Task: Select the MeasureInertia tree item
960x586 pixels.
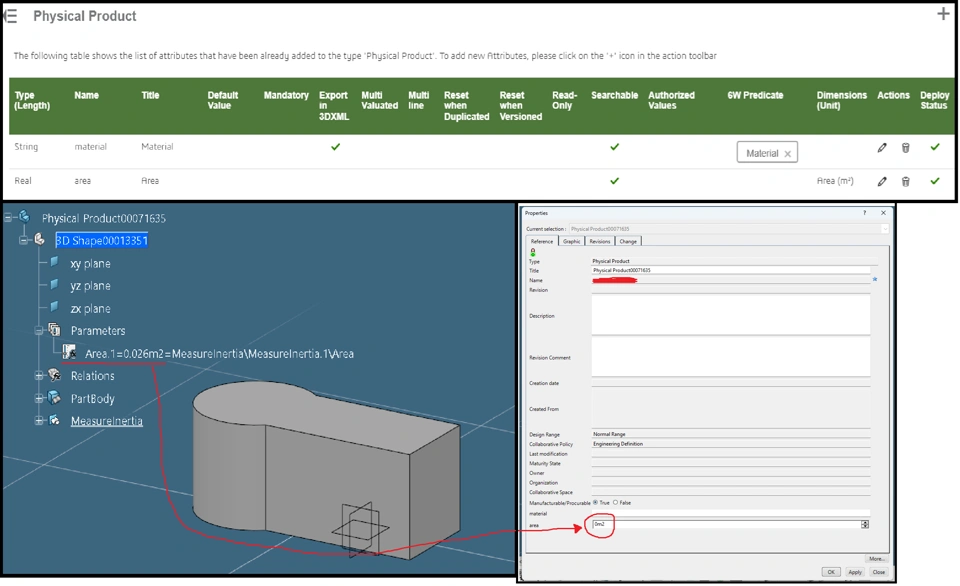Action: pyautogui.click(x=106, y=421)
